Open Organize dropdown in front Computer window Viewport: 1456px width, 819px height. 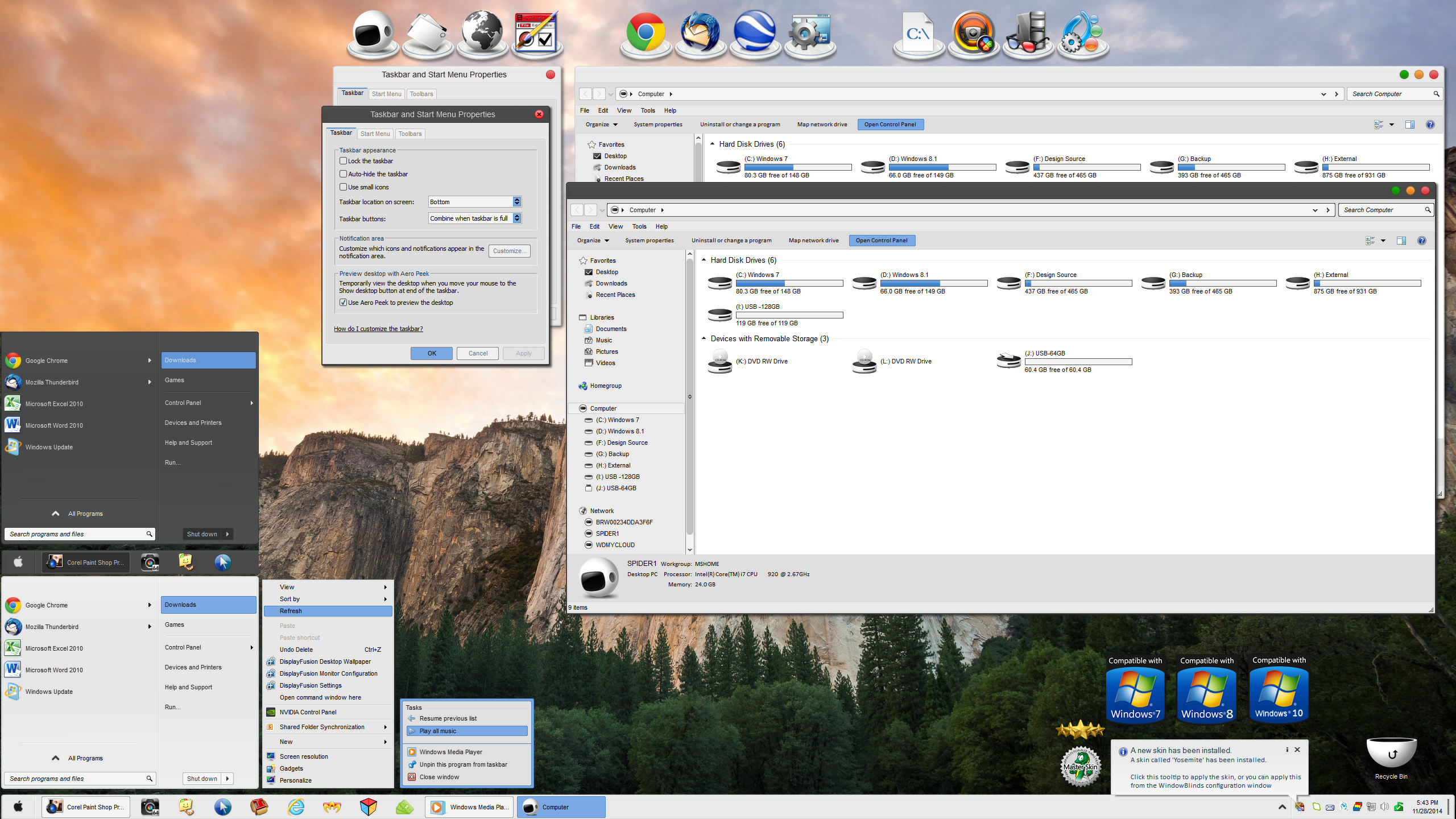pyautogui.click(x=593, y=241)
